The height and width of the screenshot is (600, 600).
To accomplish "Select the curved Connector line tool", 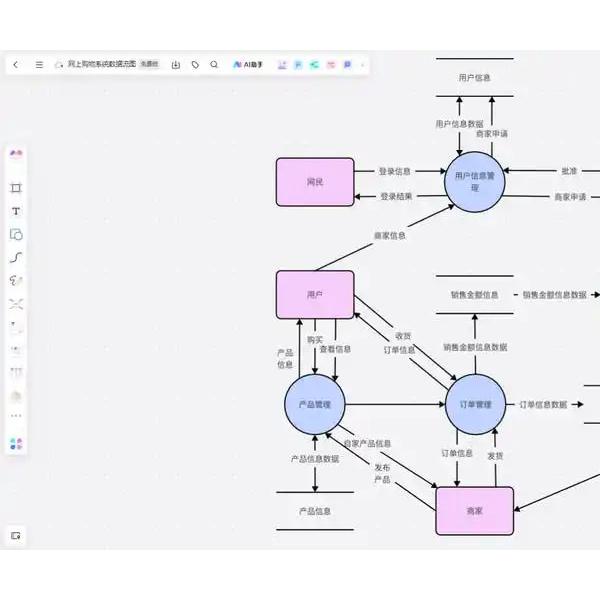I will pyautogui.click(x=16, y=257).
